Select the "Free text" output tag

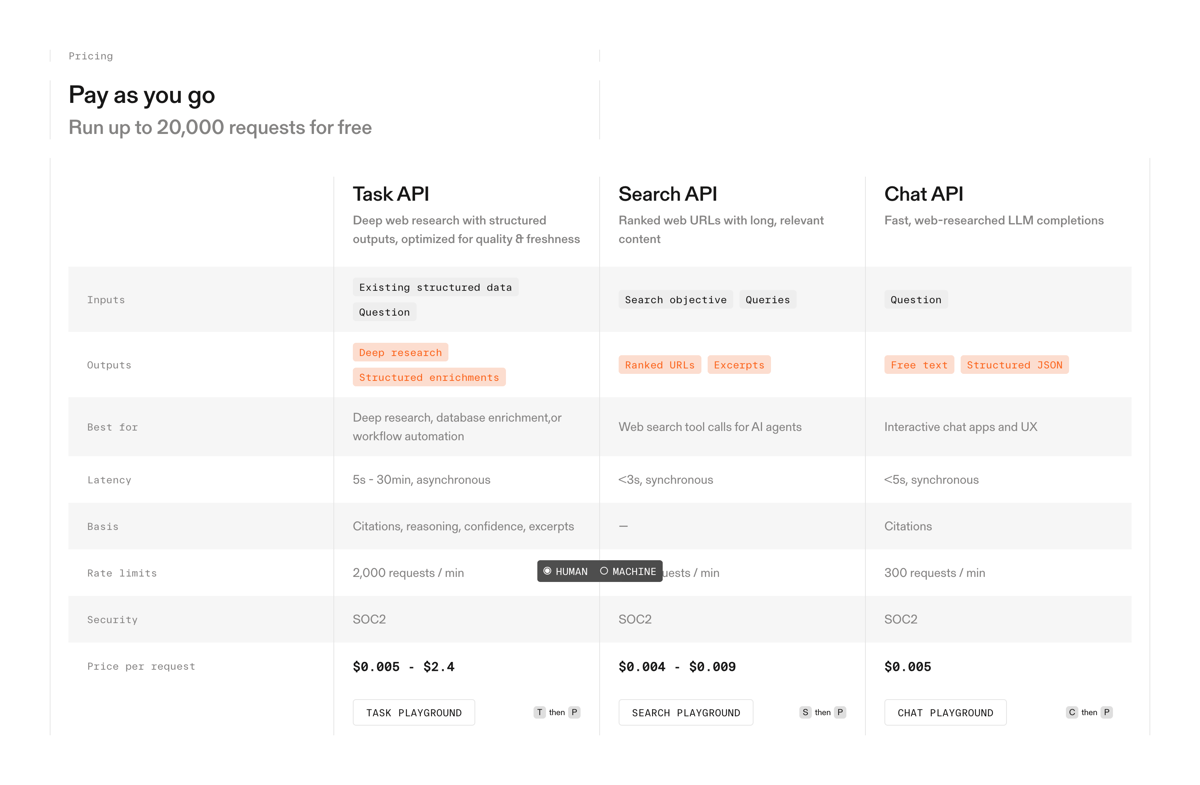pyautogui.click(x=918, y=364)
